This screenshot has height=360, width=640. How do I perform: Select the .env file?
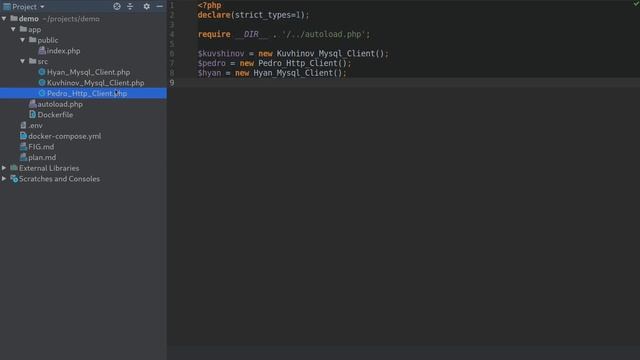[35, 125]
